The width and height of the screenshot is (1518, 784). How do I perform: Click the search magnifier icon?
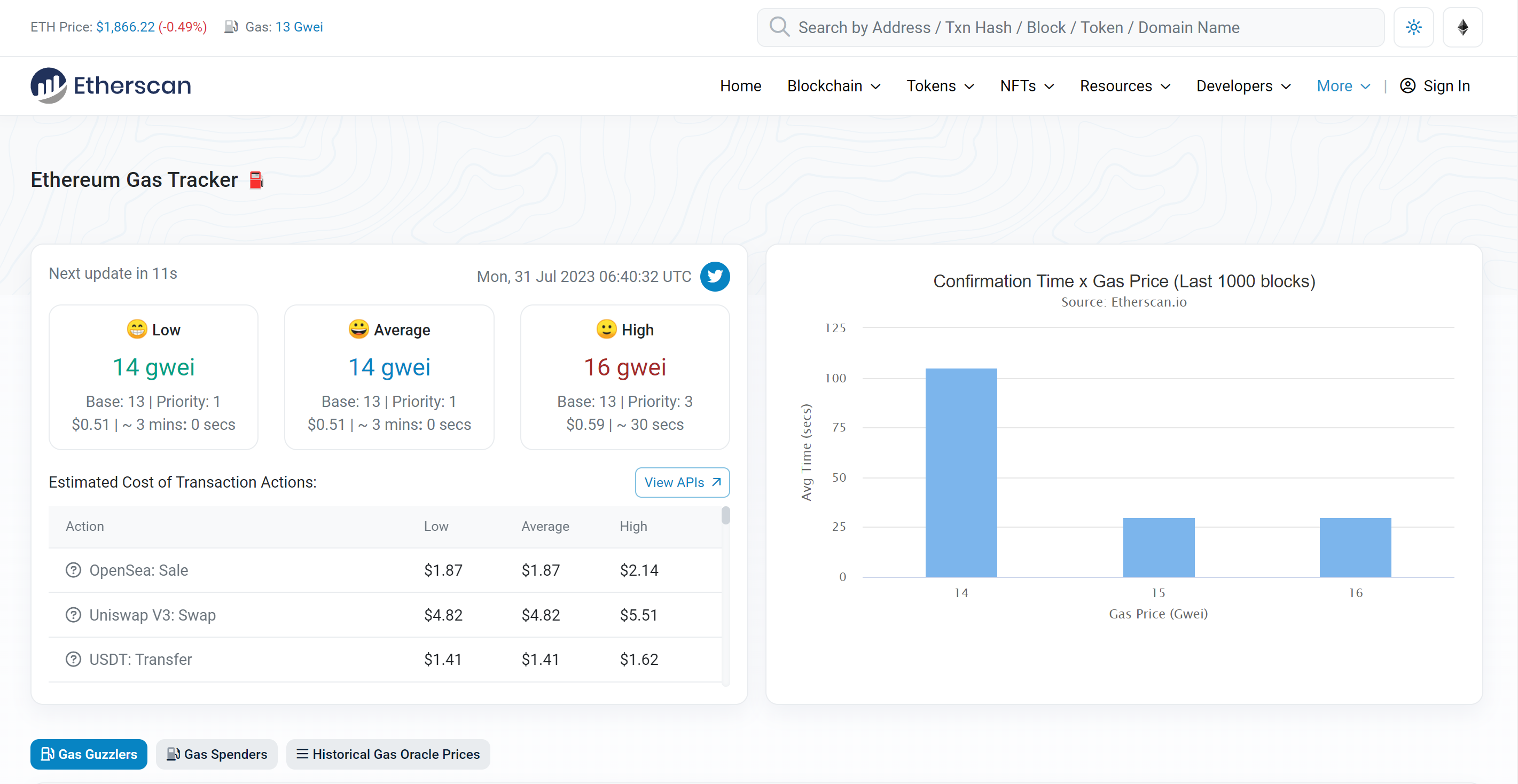pos(779,27)
